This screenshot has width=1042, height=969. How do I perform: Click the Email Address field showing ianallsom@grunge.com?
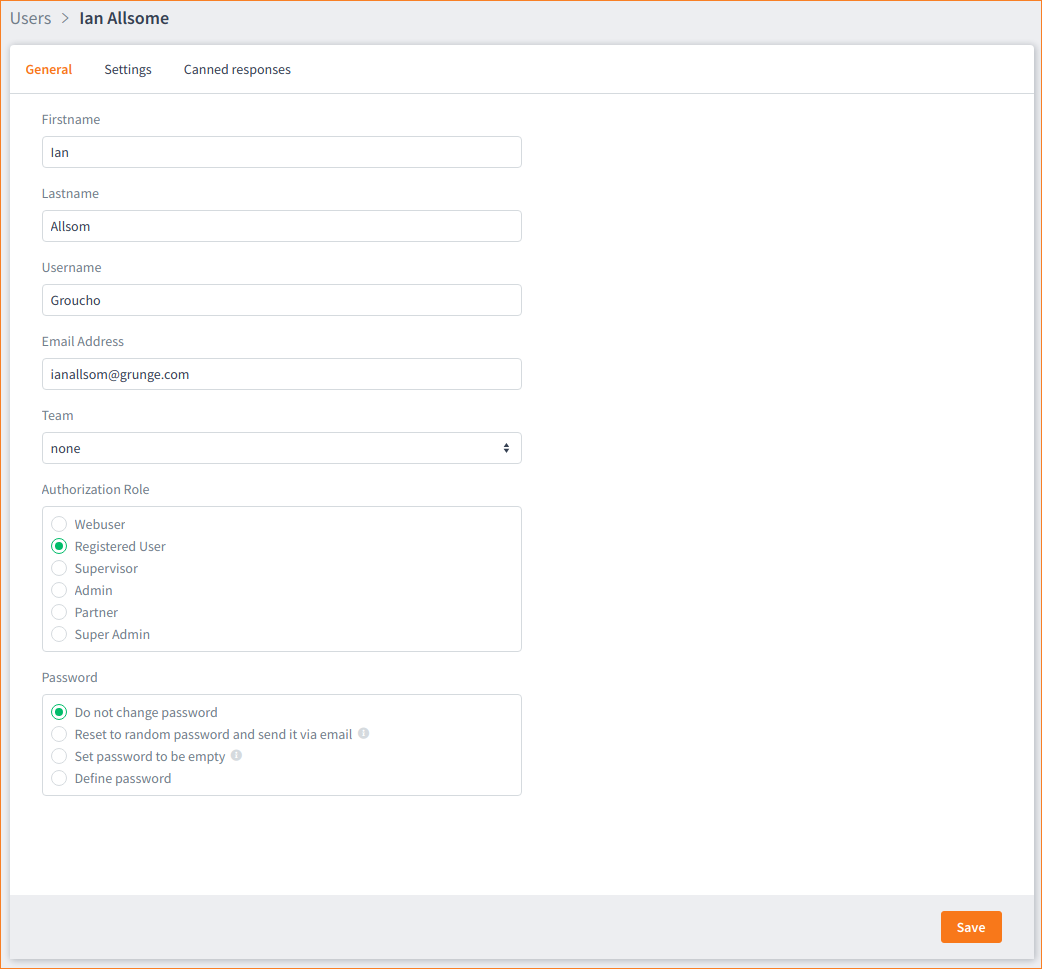click(x=281, y=374)
